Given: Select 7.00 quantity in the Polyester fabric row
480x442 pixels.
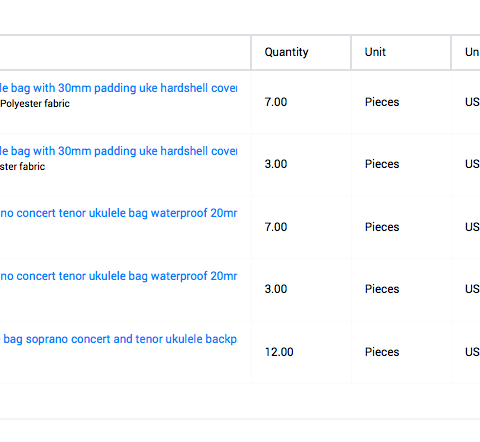Looking at the screenshot, I should point(276,102).
